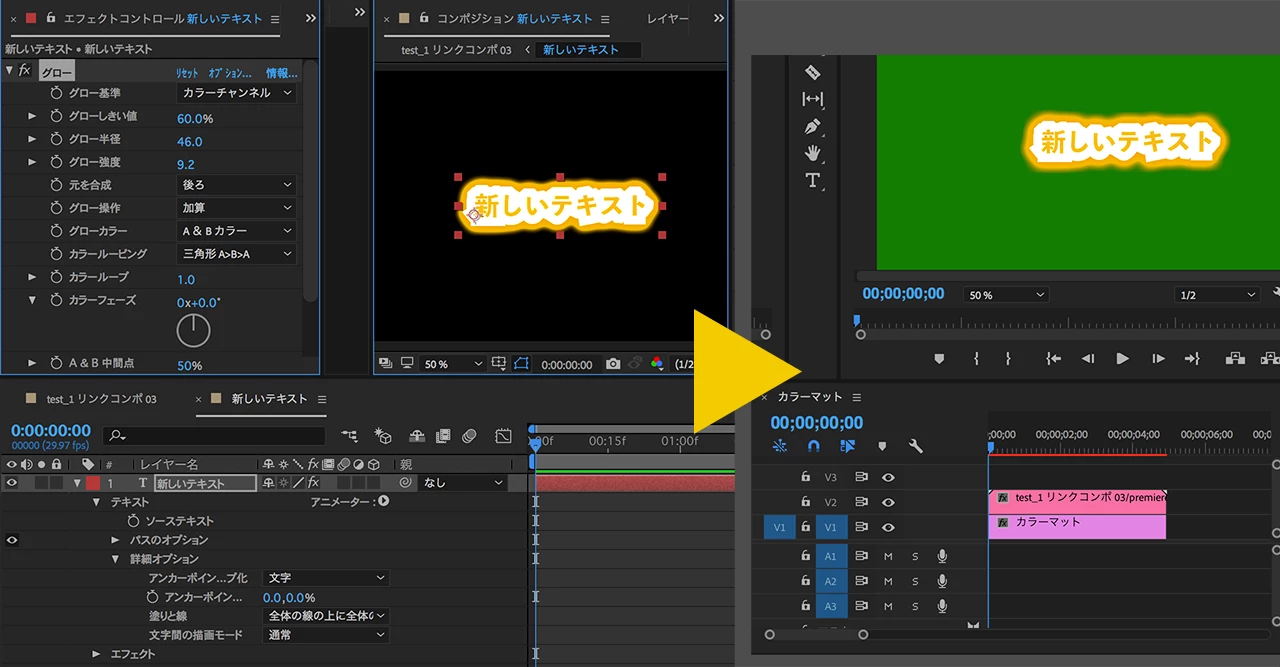Toggle V1 track output eye
The height and width of the screenshot is (667, 1280).
tap(888, 527)
